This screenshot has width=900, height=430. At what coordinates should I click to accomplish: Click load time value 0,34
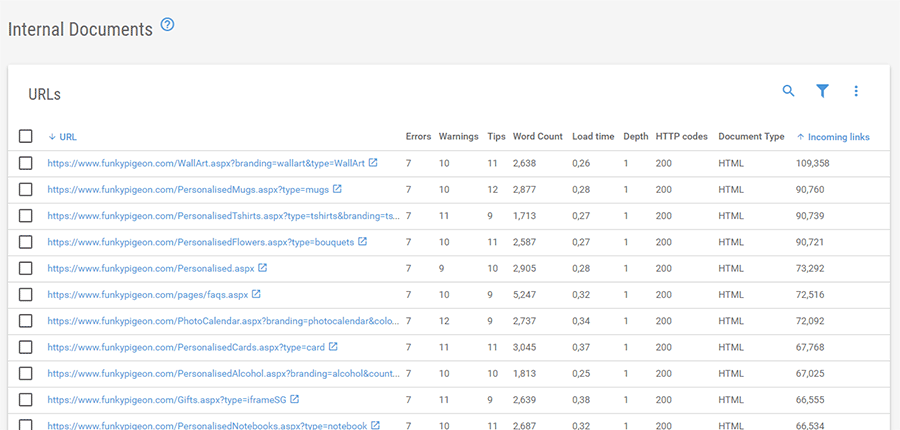tap(580, 321)
